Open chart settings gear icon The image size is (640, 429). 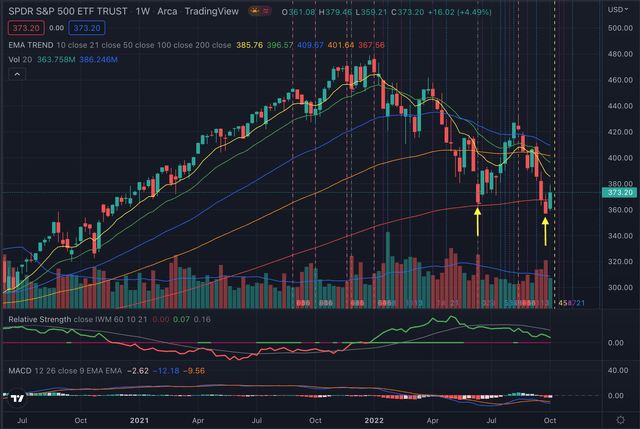(620, 420)
